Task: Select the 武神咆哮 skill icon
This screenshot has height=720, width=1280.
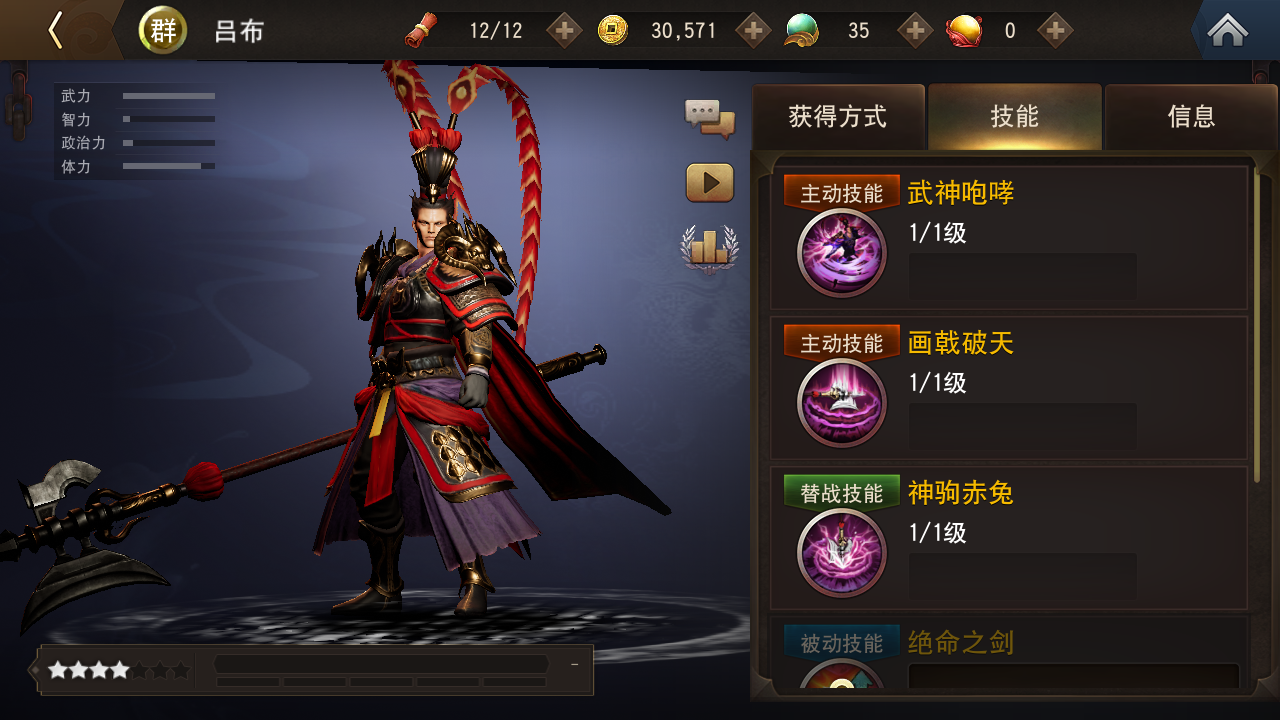Action: coord(842,253)
